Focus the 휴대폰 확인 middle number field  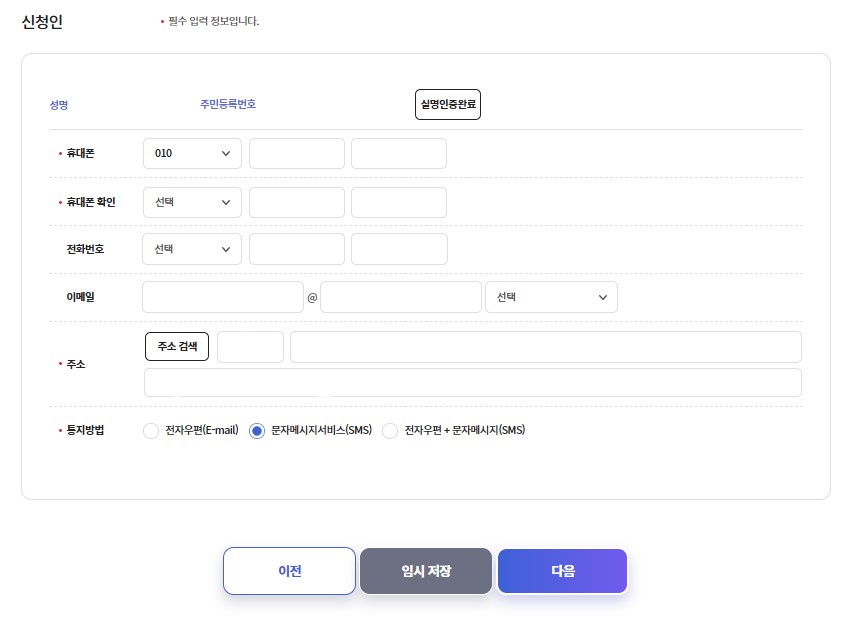tap(297, 202)
